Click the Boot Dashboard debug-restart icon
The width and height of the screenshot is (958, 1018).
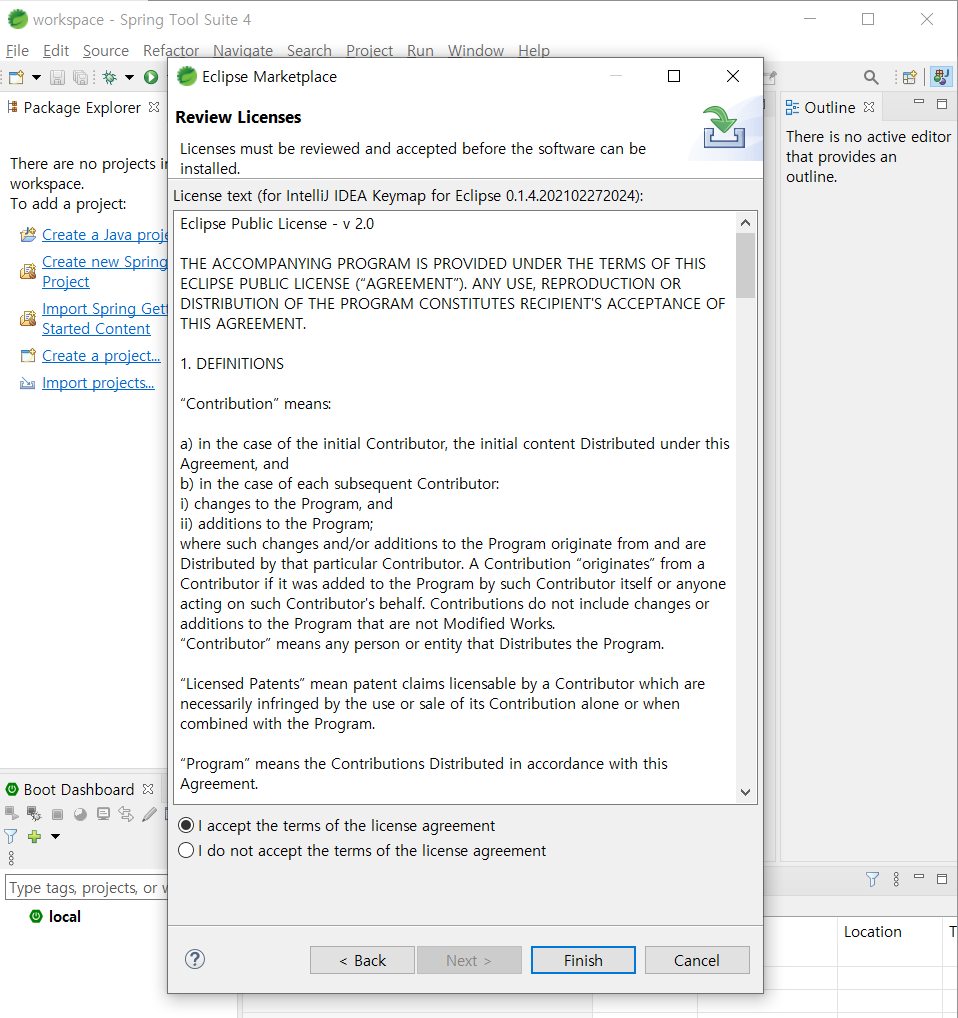34,813
